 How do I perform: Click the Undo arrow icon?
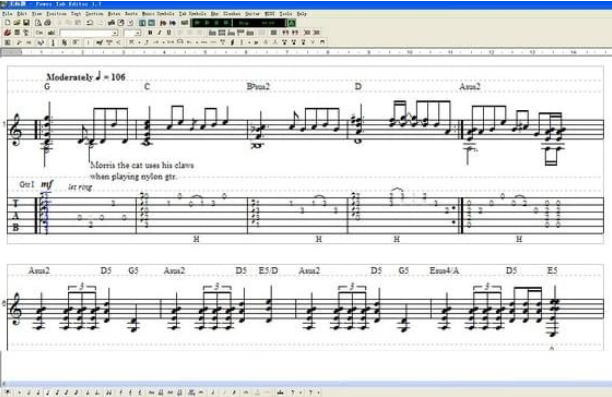[x=90, y=23]
